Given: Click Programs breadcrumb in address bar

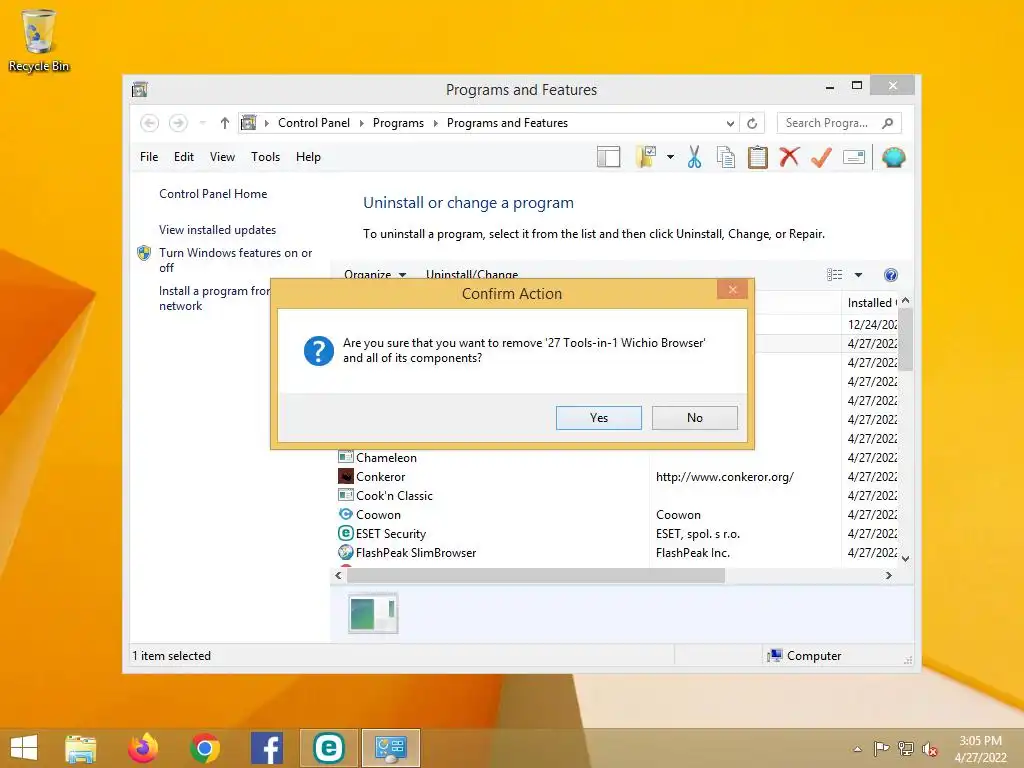Looking at the screenshot, I should point(398,123).
